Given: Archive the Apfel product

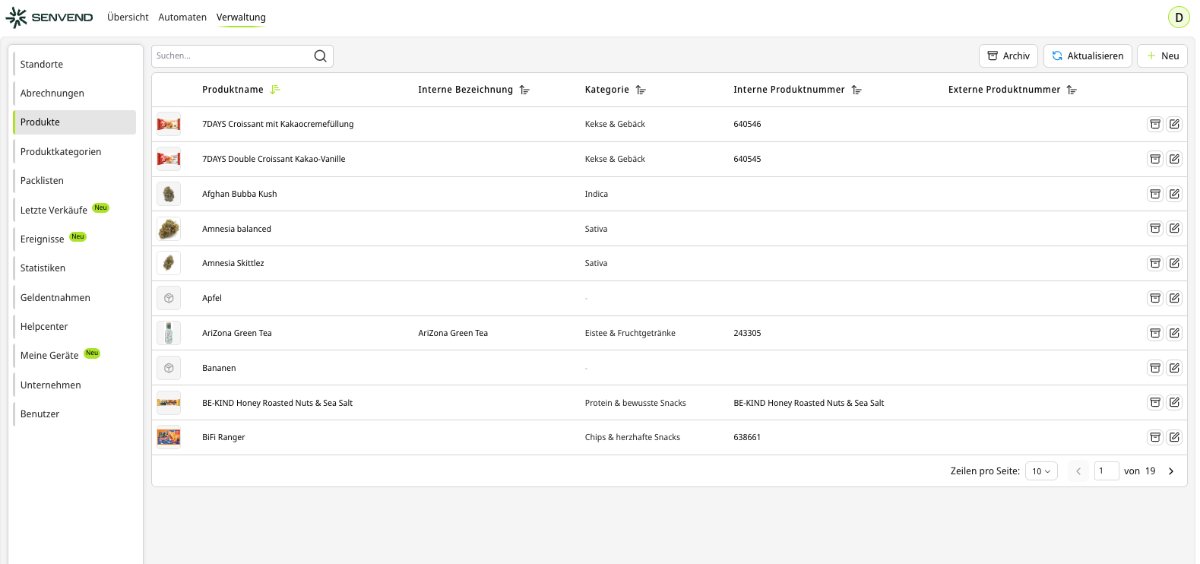Looking at the screenshot, I should pos(1154,298).
